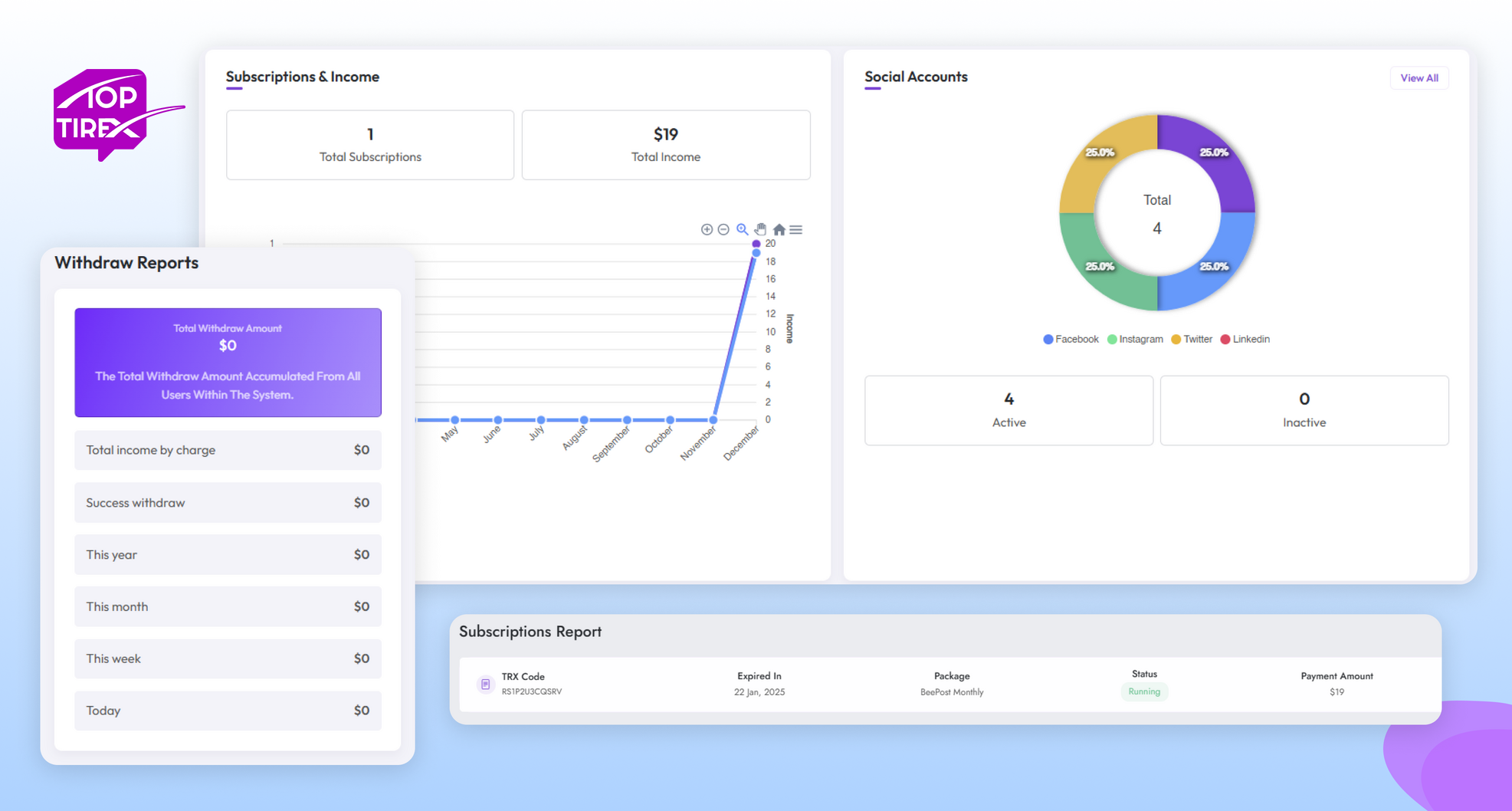Click the Top Tire logo
The width and height of the screenshot is (1512, 811).
(x=117, y=115)
